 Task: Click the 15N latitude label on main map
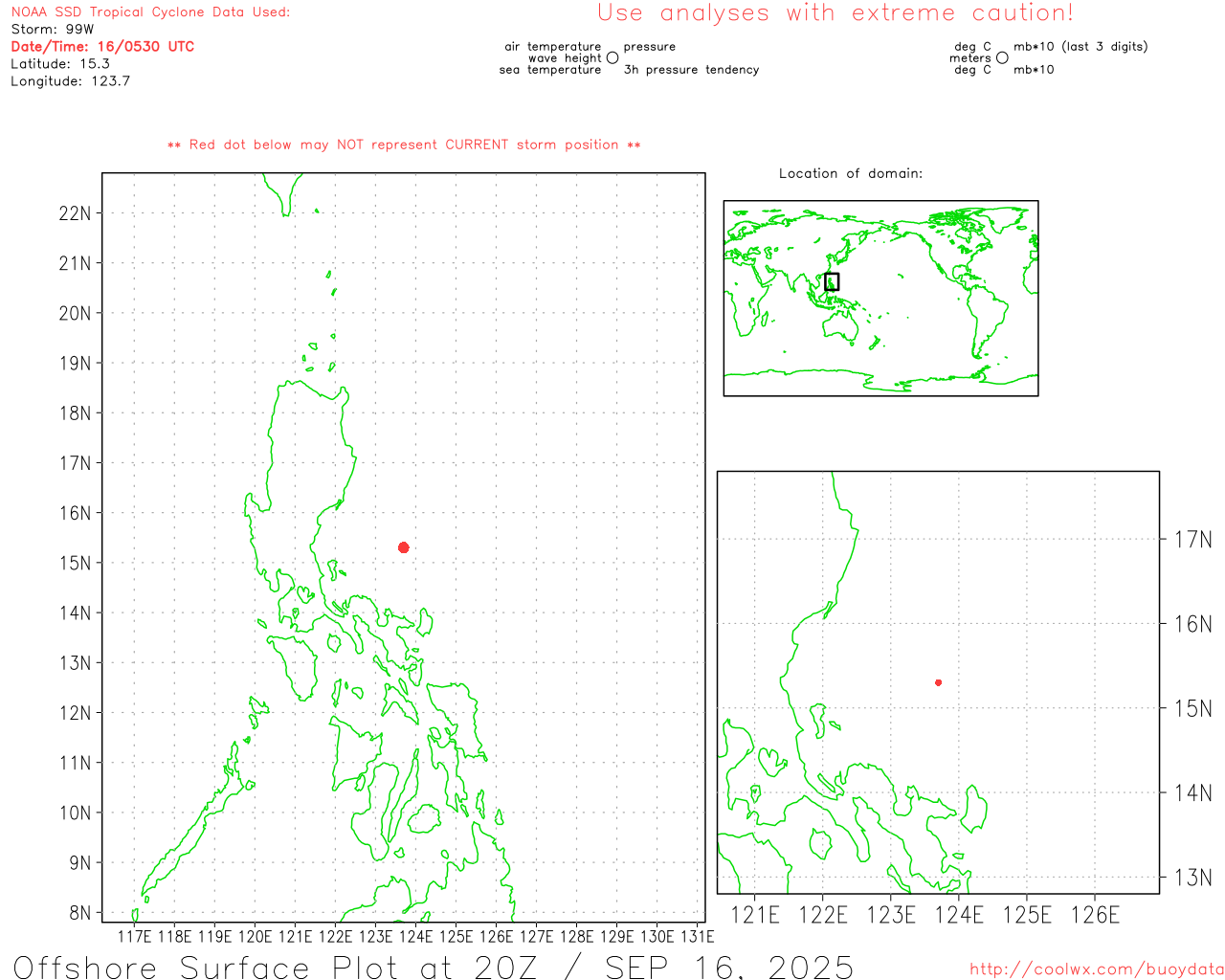75,564
